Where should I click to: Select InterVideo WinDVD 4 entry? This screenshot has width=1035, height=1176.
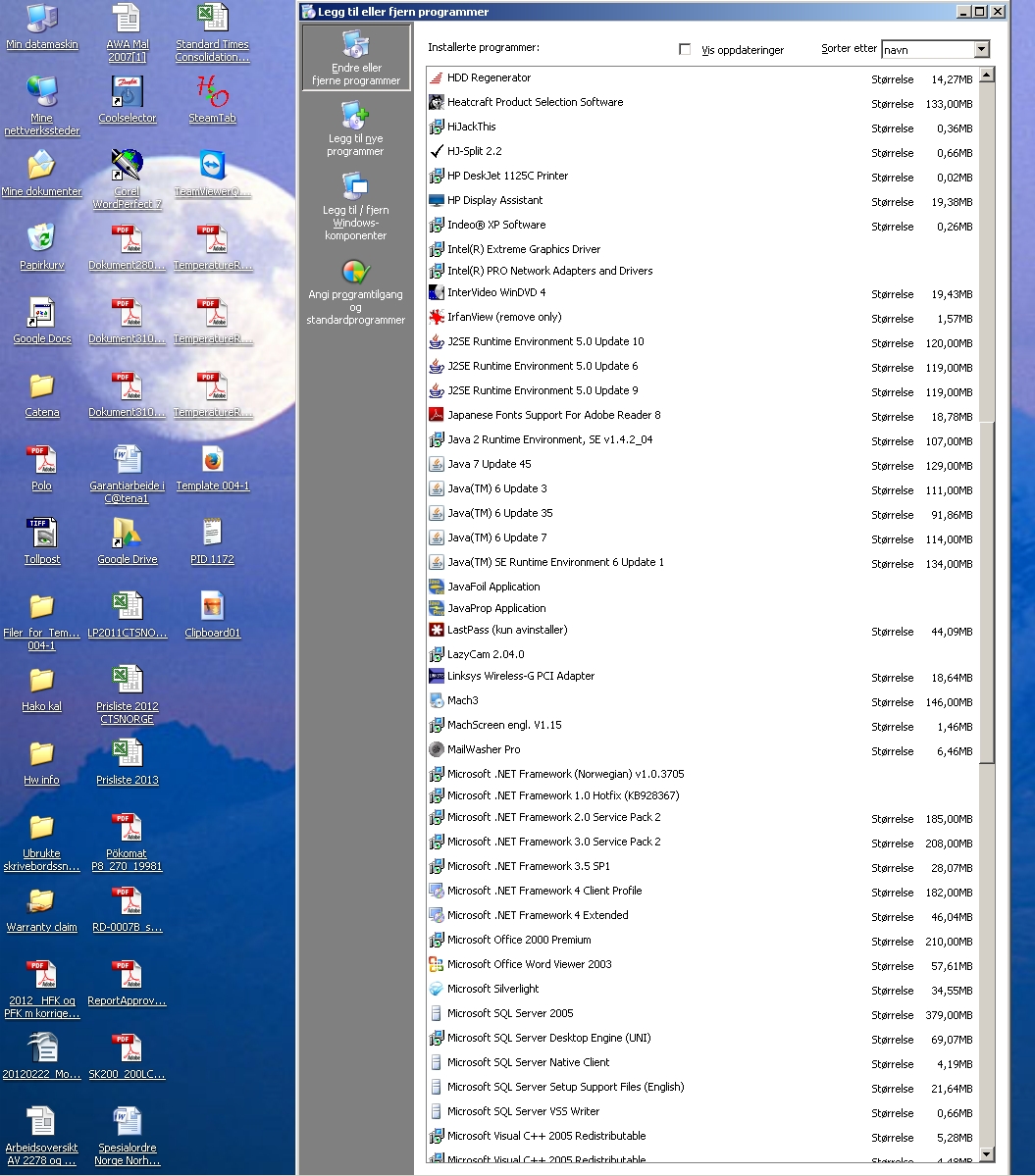(x=702, y=293)
